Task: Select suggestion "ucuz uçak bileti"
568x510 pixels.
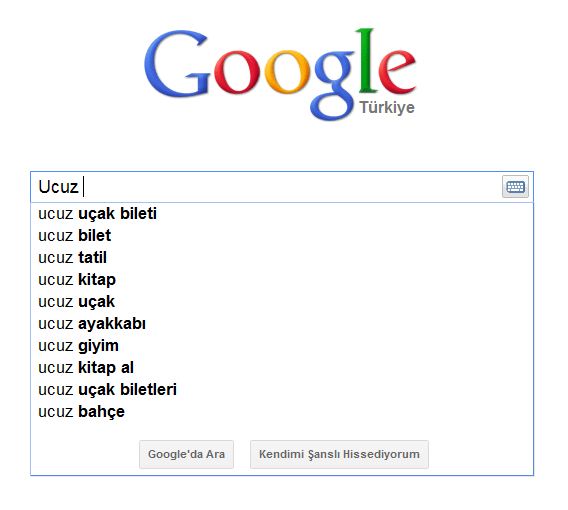Action: click(x=282, y=214)
